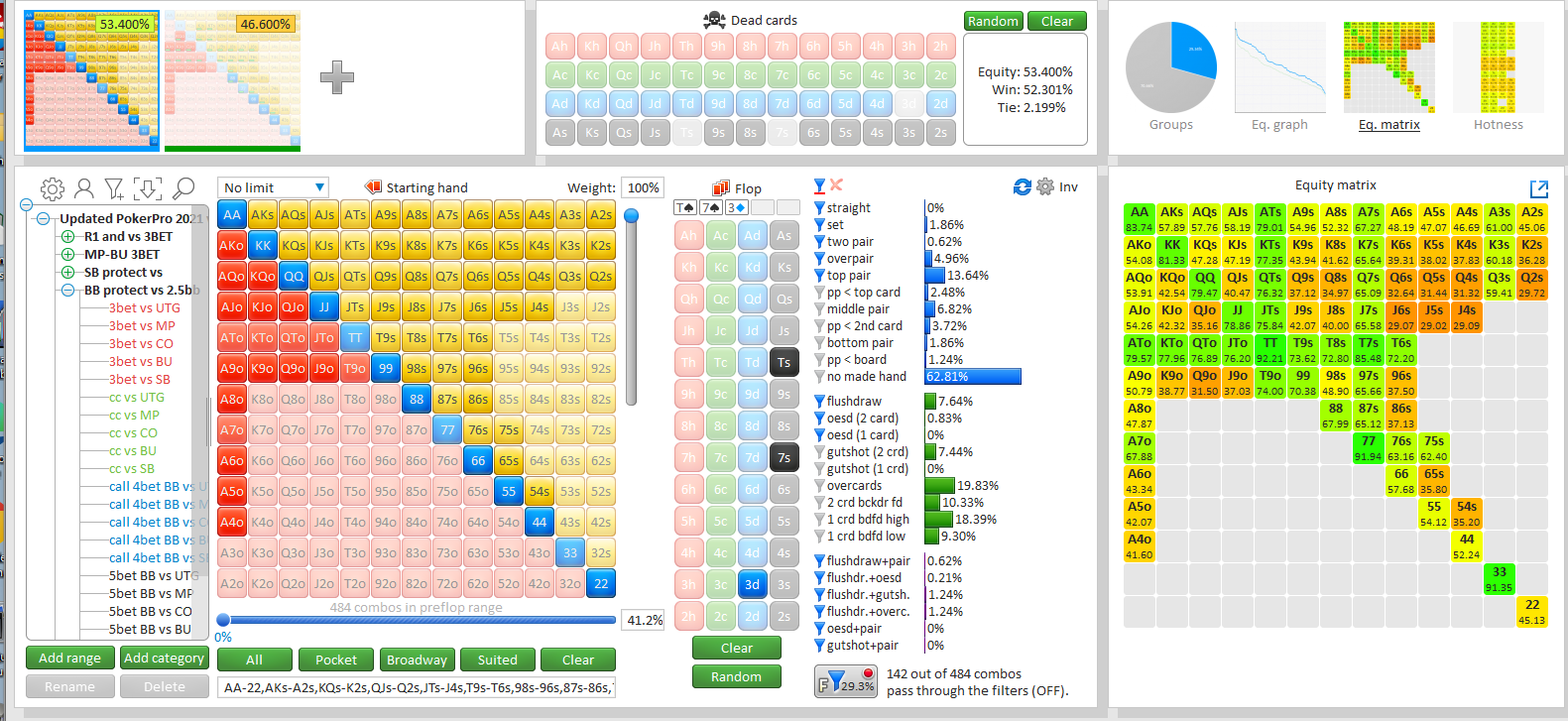This screenshot has height=721, width=1568.
Task: Collapse the Updated PokerPro 2021 tree node
Action: click(x=44, y=219)
